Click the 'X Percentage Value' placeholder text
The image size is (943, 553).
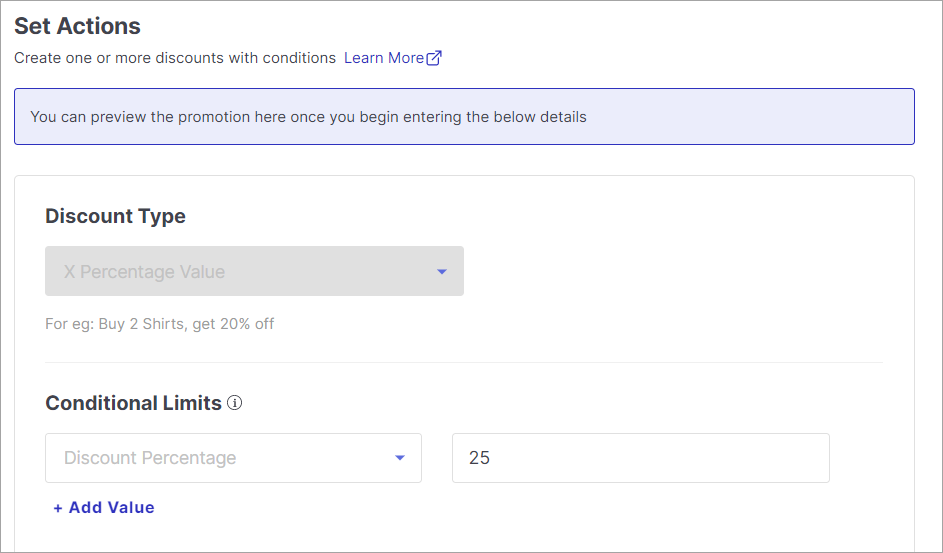pyautogui.click(x=144, y=272)
